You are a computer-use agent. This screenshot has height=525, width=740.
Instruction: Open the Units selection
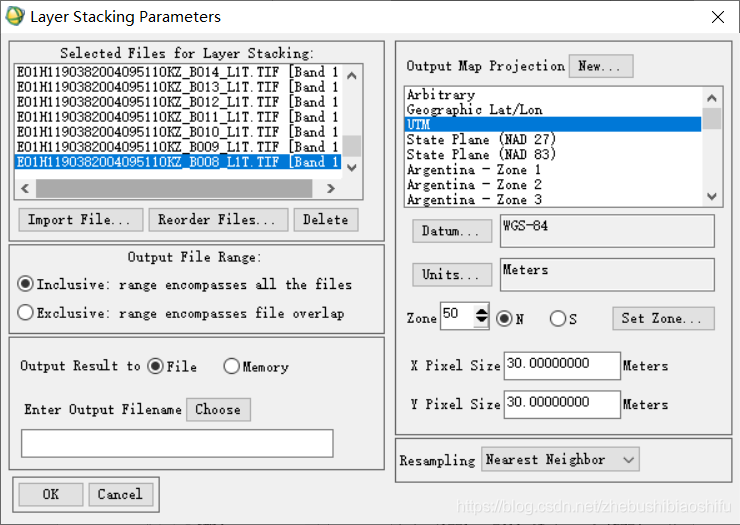(452, 275)
